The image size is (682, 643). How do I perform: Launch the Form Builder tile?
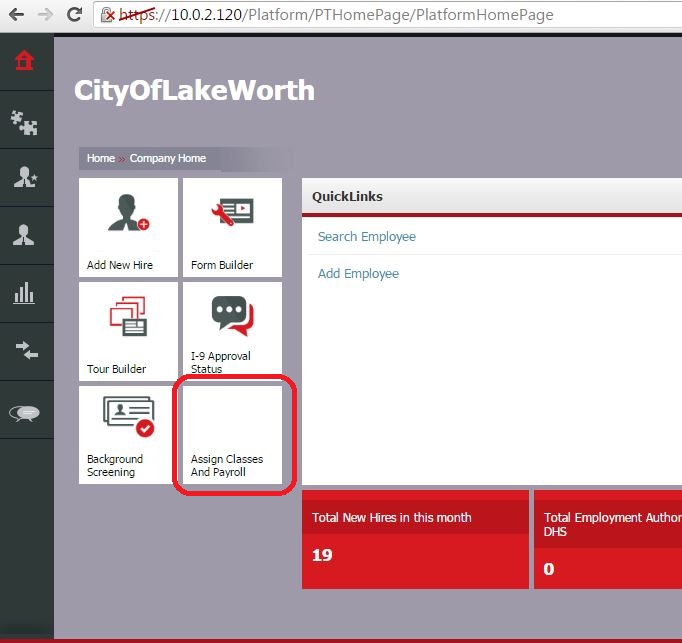232,227
